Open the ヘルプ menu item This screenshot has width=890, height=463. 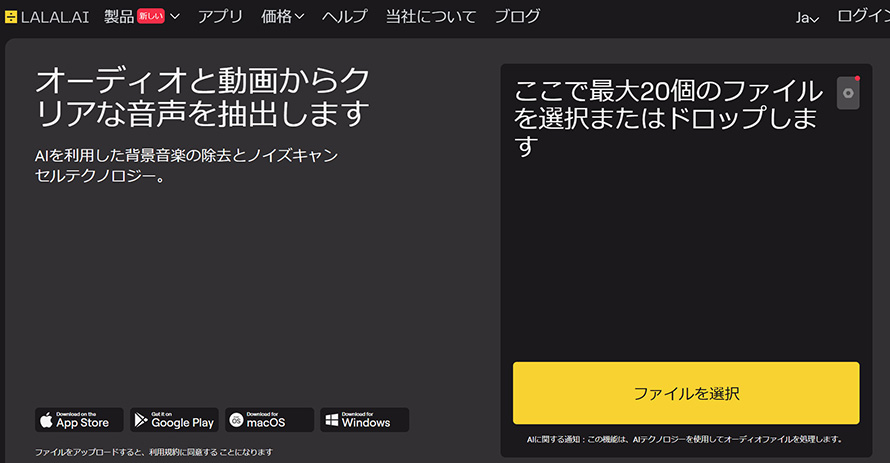(x=344, y=17)
